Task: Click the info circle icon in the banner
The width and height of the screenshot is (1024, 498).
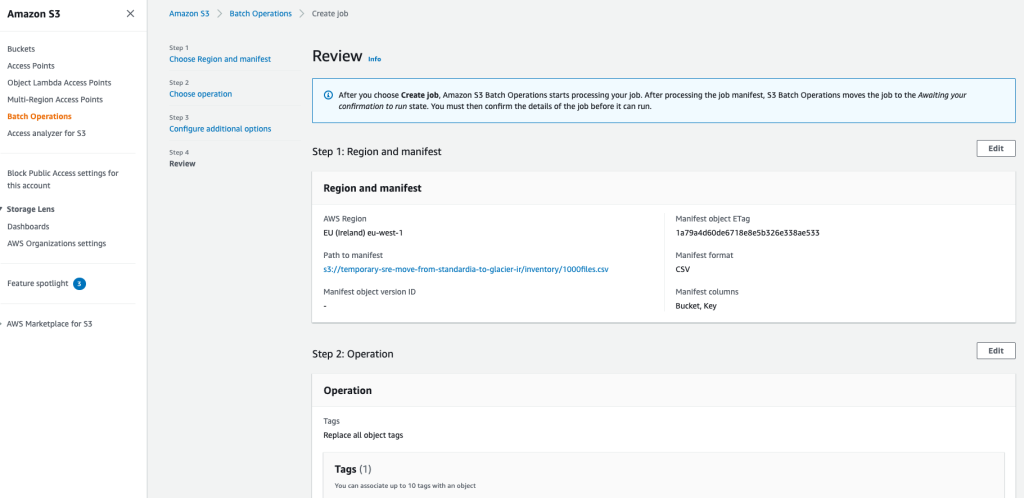Action: click(328, 95)
